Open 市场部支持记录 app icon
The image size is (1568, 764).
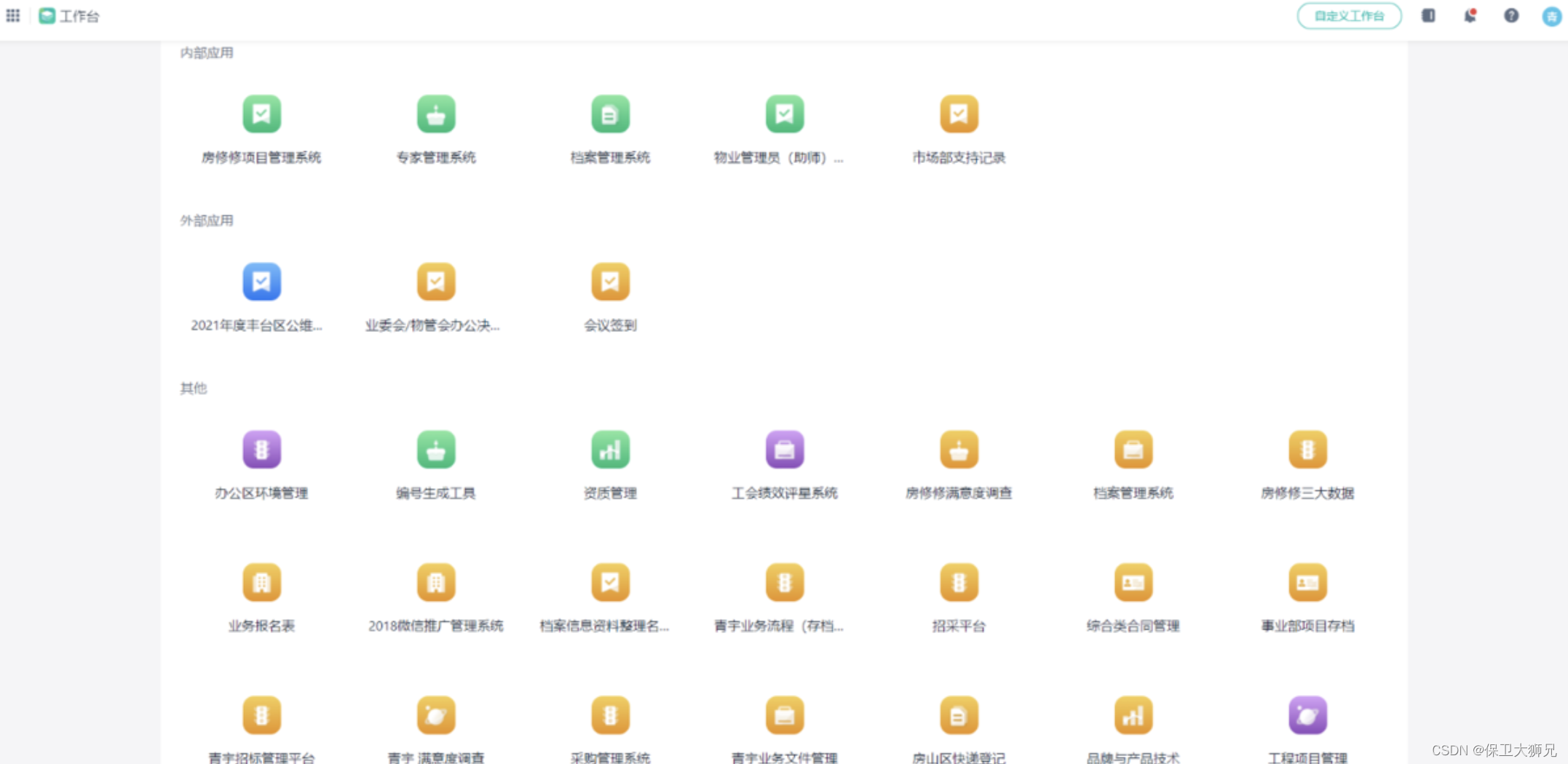click(x=959, y=114)
